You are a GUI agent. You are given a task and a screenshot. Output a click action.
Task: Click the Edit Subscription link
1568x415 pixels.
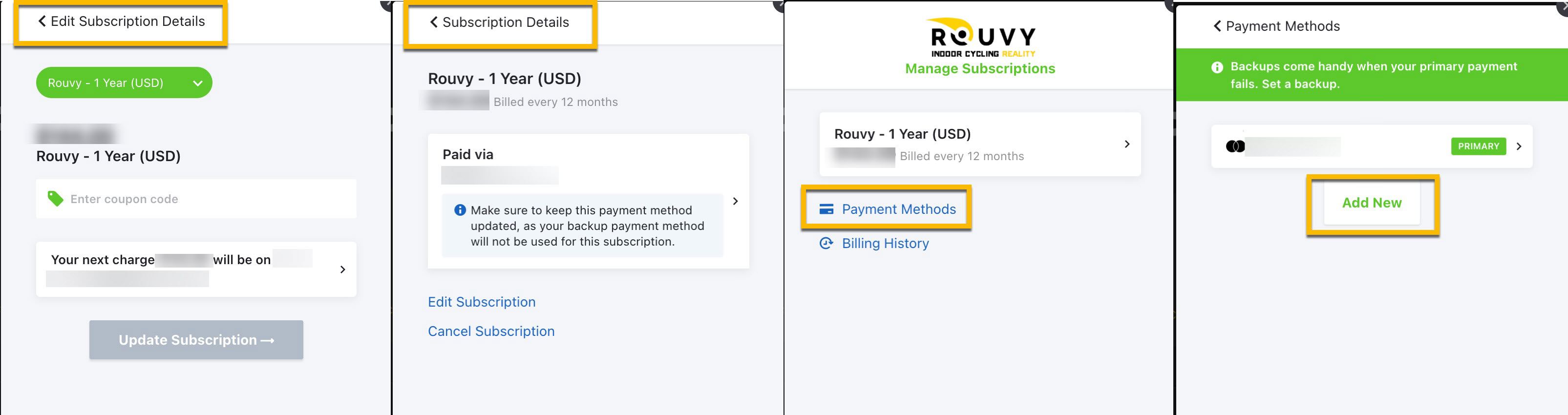(x=482, y=302)
